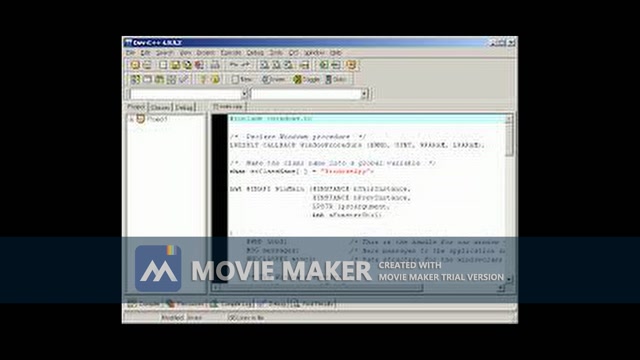Open the Debug menu
640x360 pixels.
click(x=255, y=53)
